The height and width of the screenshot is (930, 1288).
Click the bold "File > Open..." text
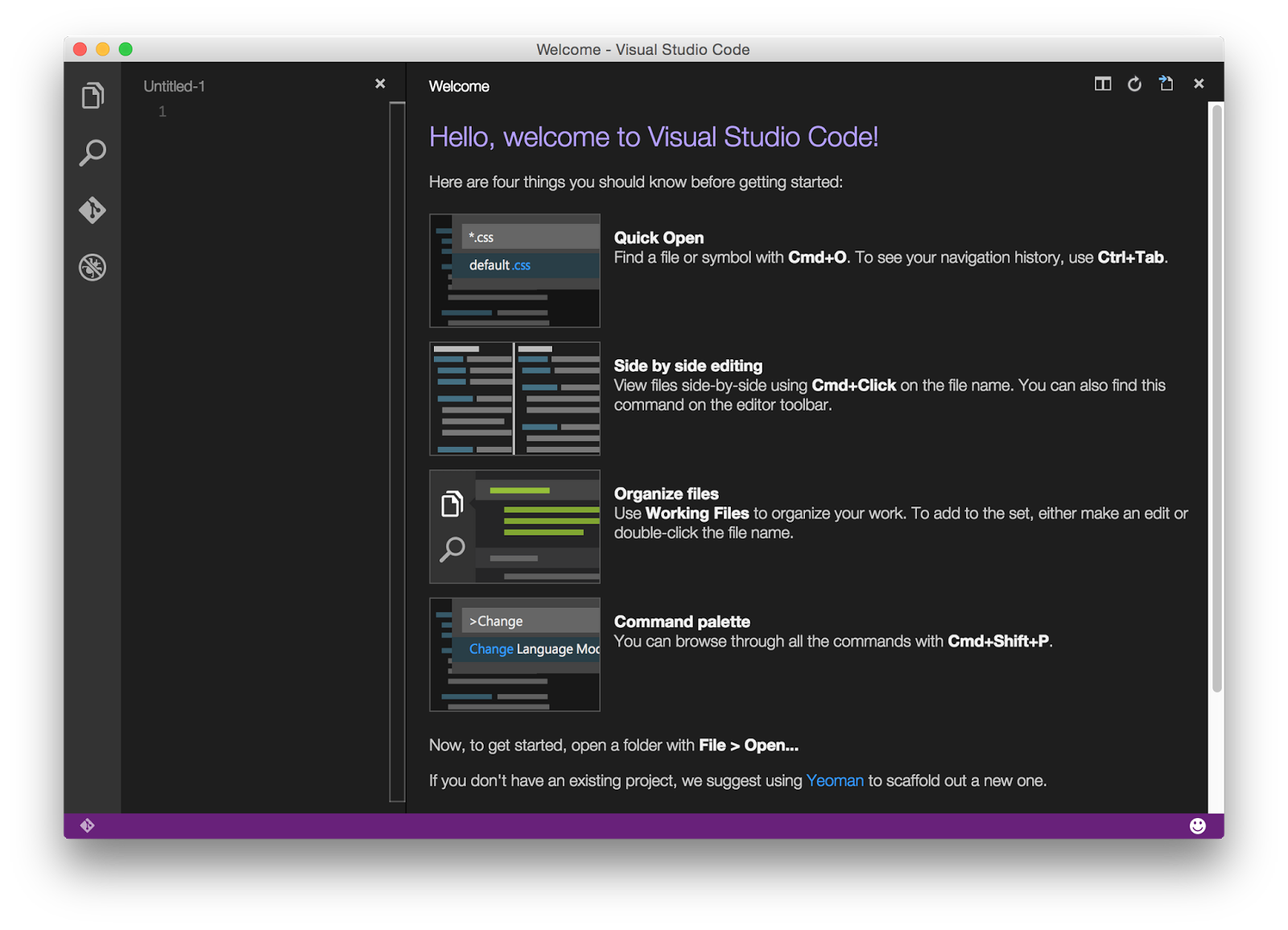click(x=749, y=745)
